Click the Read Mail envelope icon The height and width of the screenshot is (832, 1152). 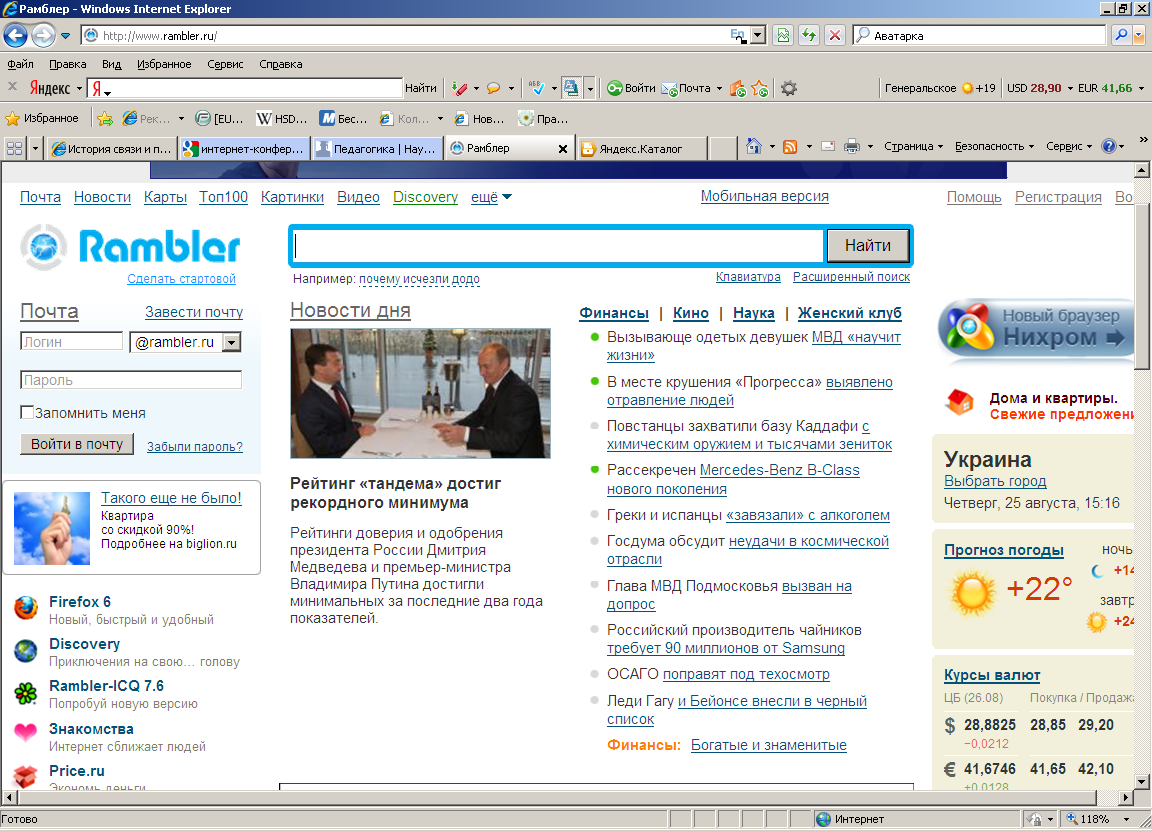(828, 146)
